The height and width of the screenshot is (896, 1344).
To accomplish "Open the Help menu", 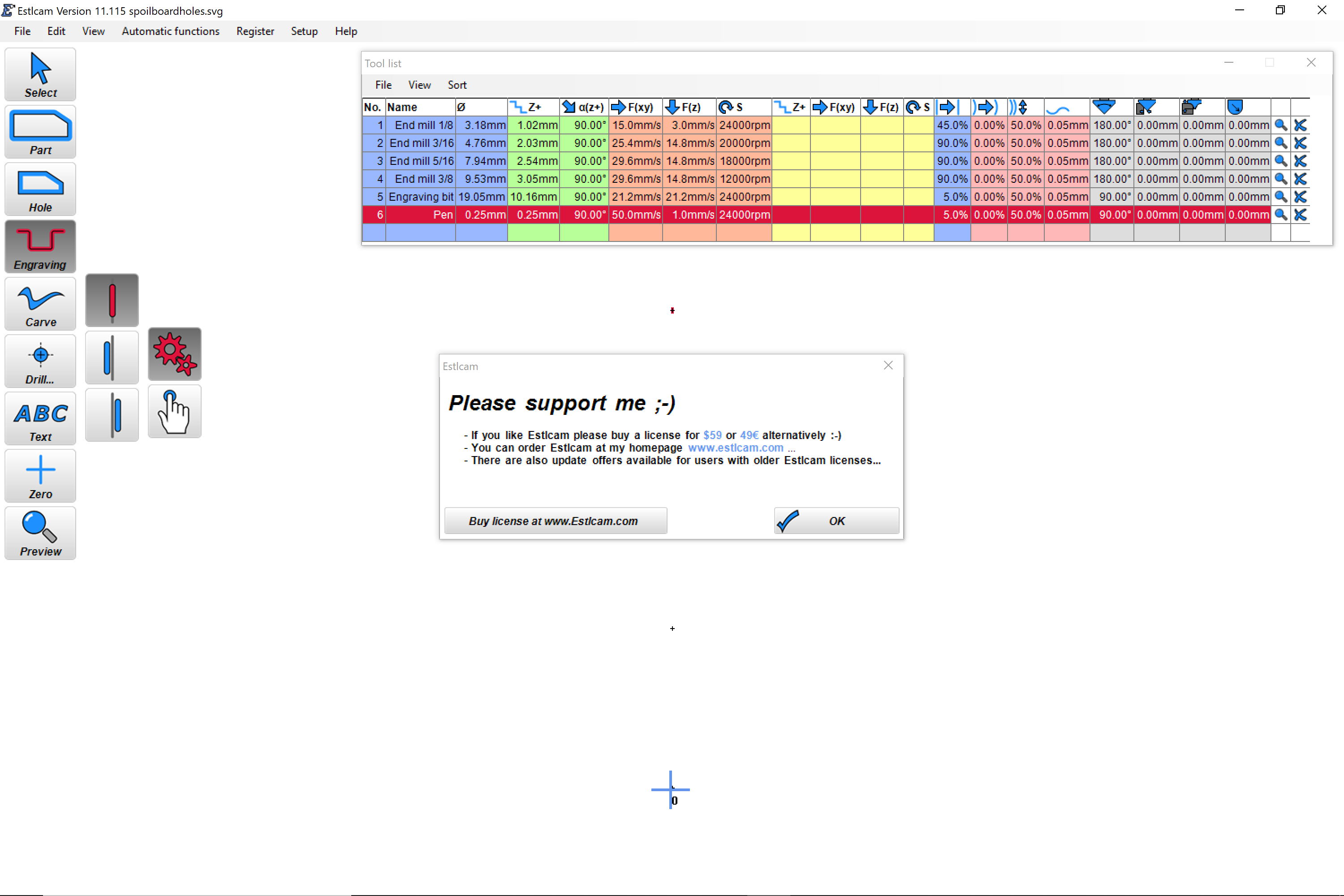I will tap(346, 31).
